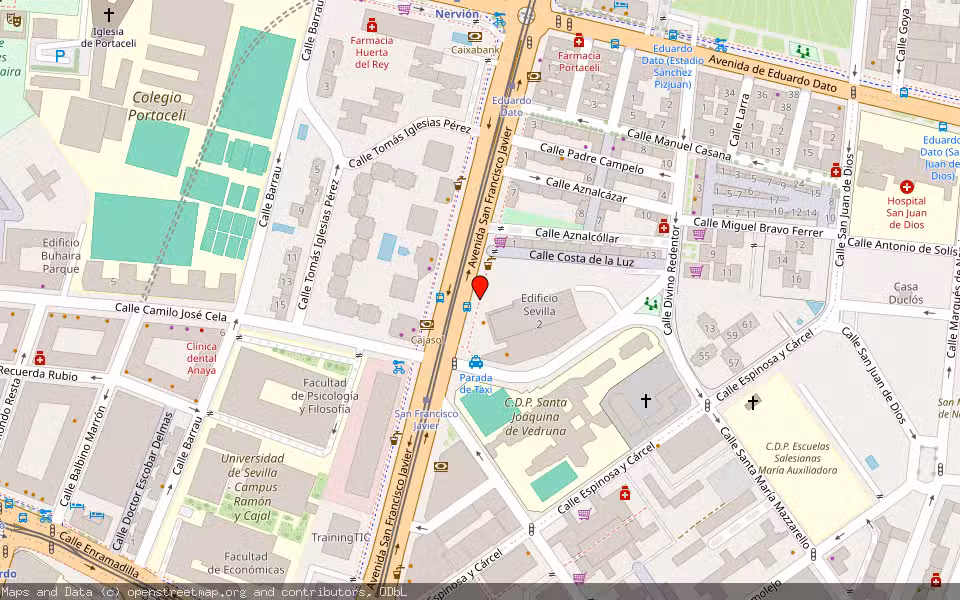Click the red cross icon near Calle Santa María Mazzarello
This screenshot has height=600, width=960.
[x=625, y=494]
